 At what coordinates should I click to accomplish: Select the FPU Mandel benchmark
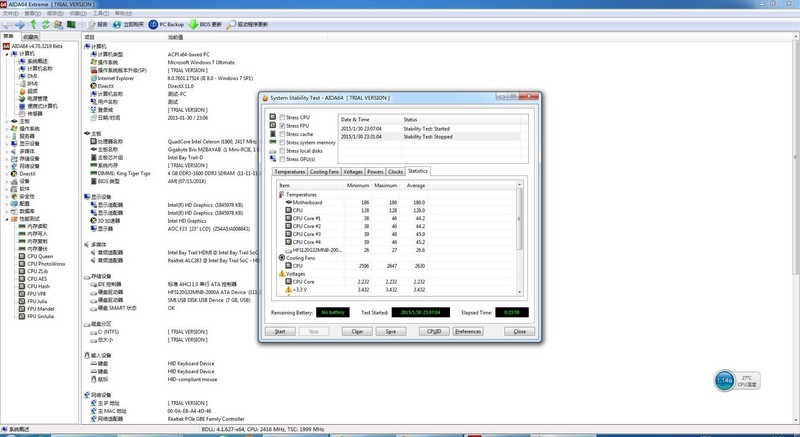41,309
